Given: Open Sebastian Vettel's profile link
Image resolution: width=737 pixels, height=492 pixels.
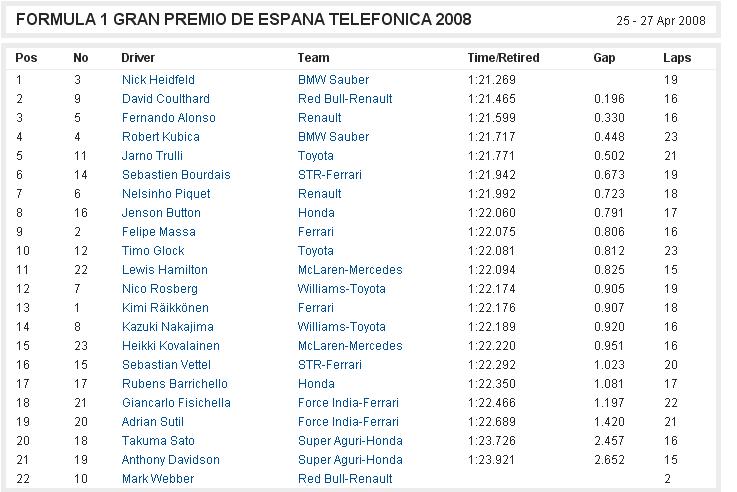Looking at the screenshot, I should tap(166, 365).
